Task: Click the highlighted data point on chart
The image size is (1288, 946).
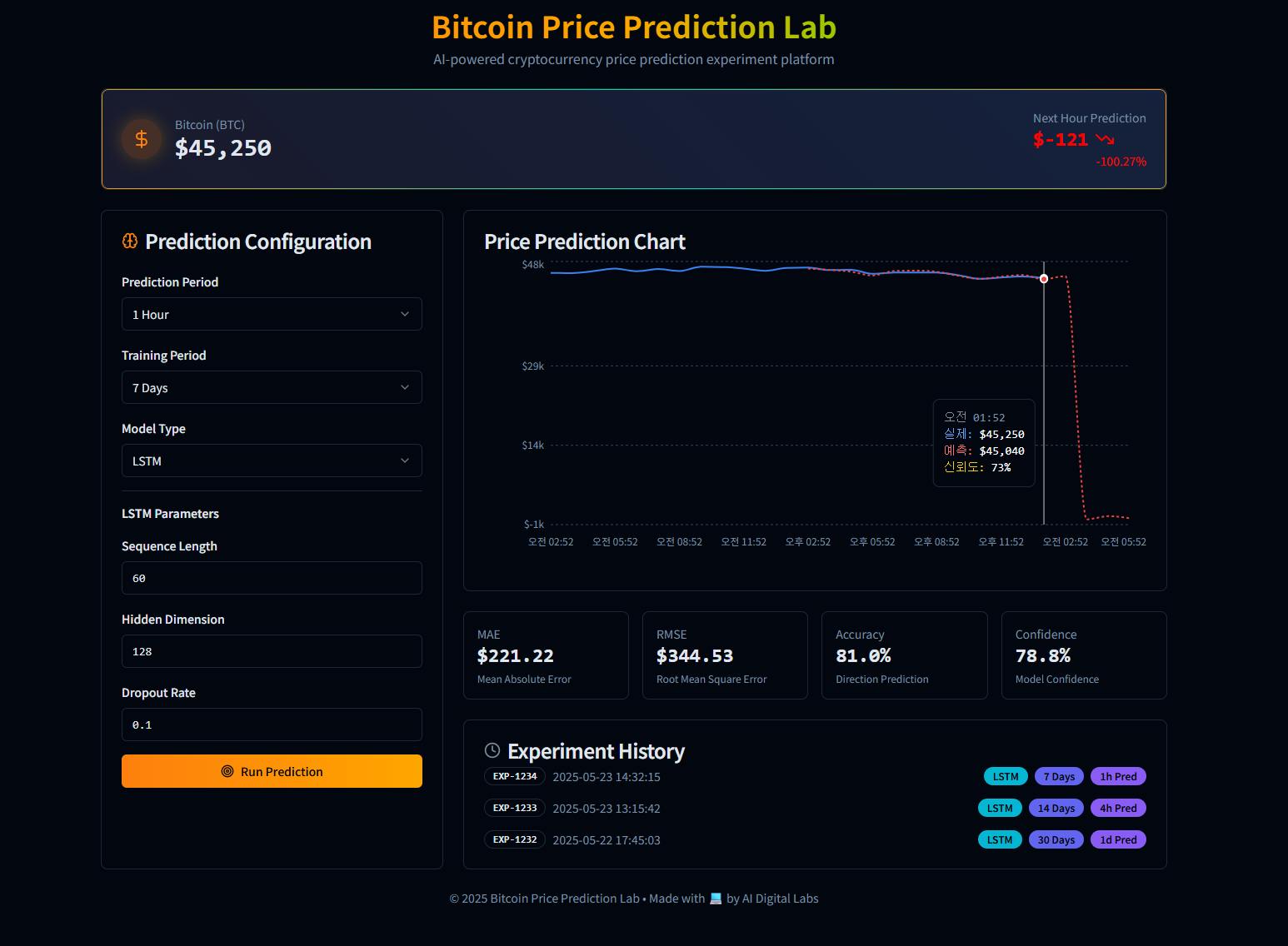Action: point(1044,279)
